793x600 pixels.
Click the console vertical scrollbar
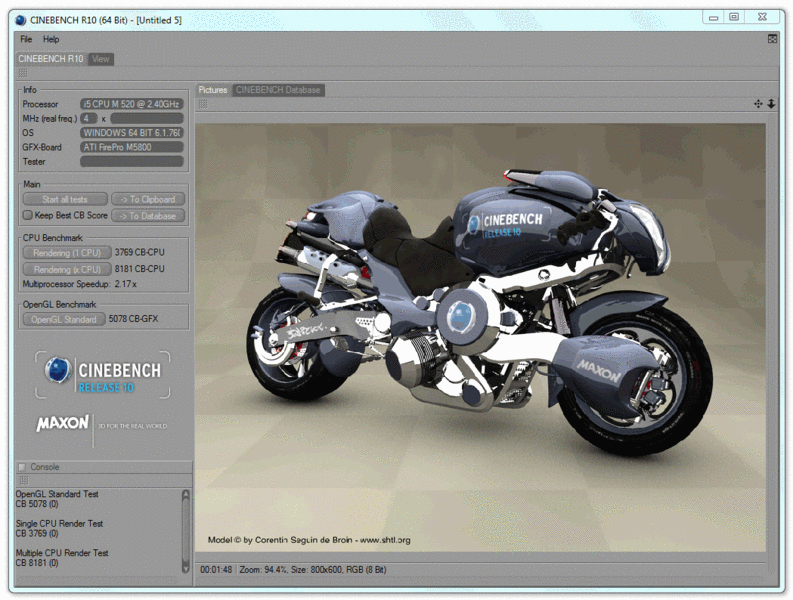click(x=186, y=531)
